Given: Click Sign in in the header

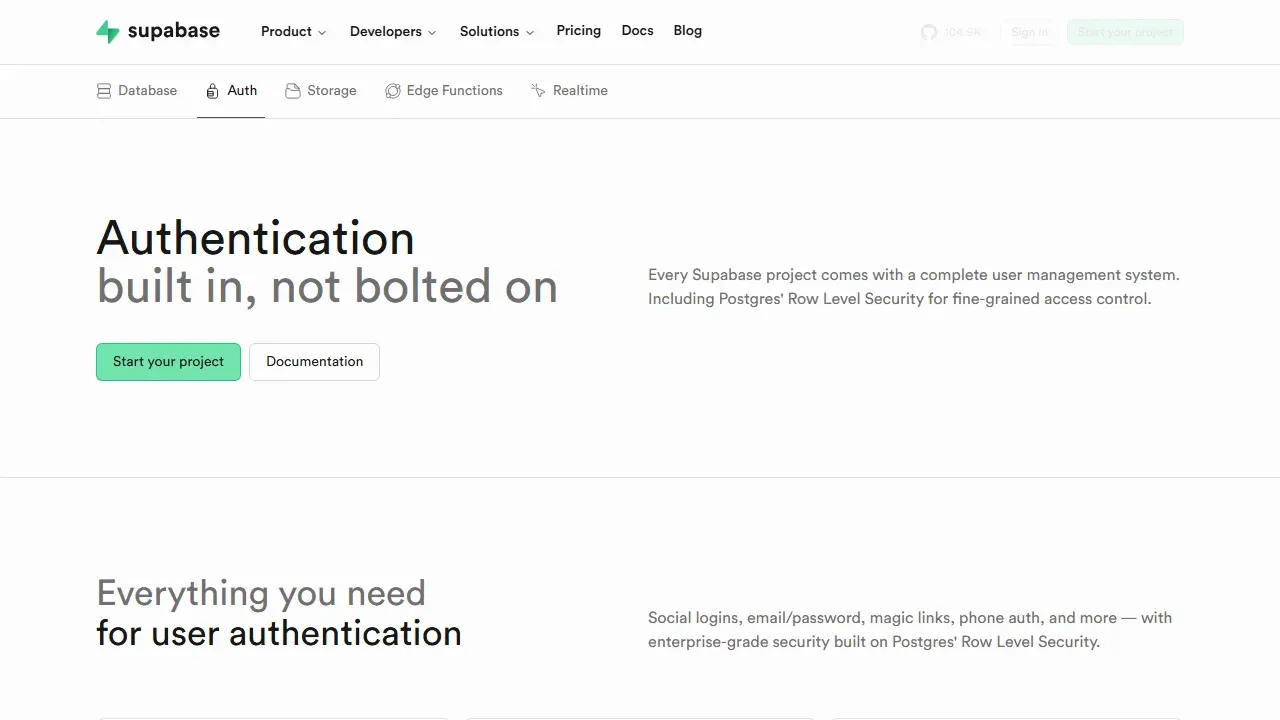Looking at the screenshot, I should pyautogui.click(x=1029, y=32).
